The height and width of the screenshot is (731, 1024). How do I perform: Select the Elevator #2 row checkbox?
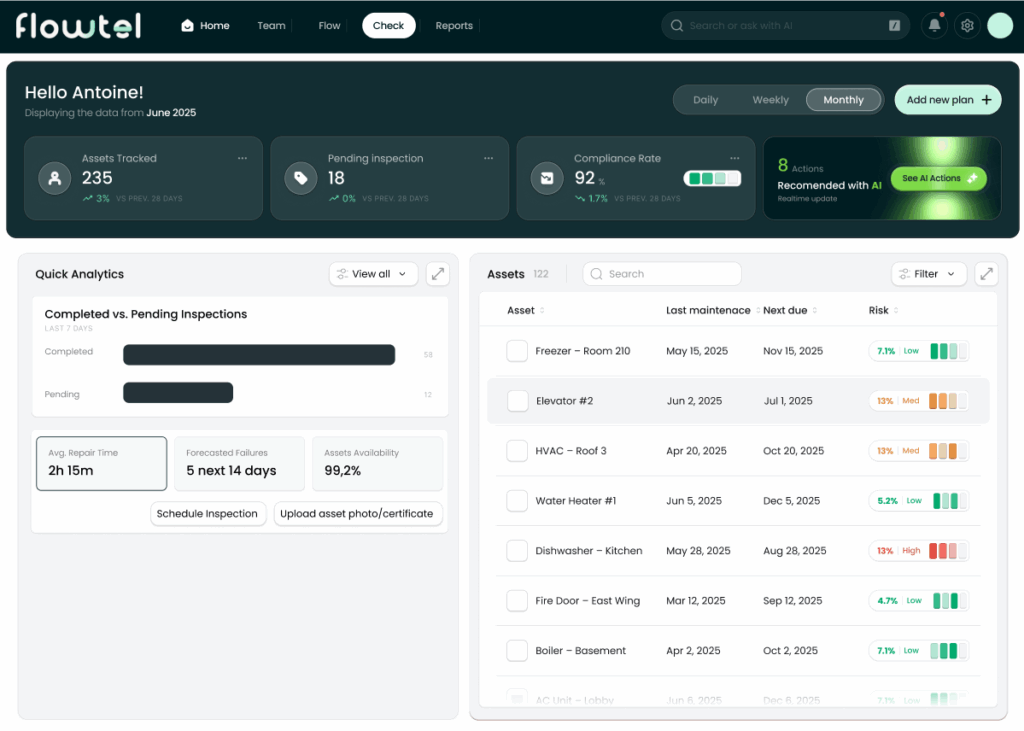click(517, 401)
